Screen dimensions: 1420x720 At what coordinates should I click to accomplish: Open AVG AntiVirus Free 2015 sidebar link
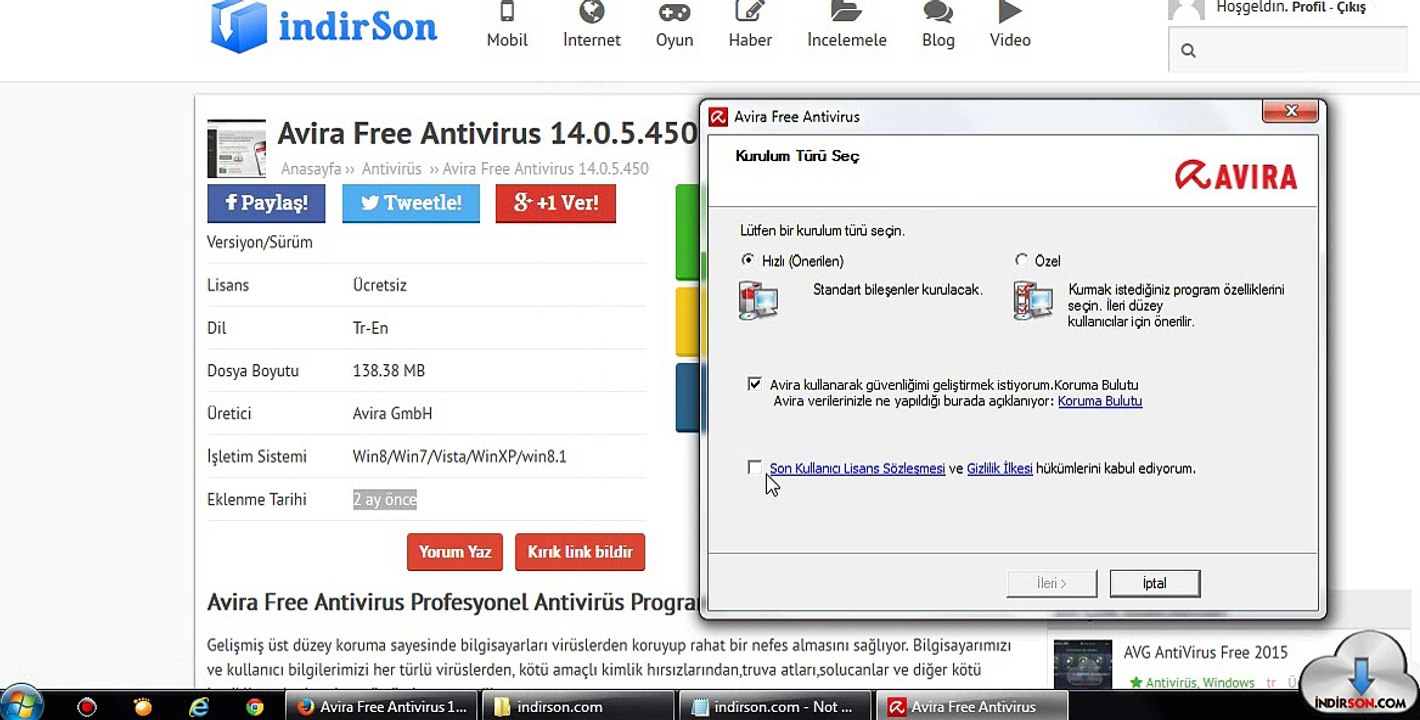1205,653
